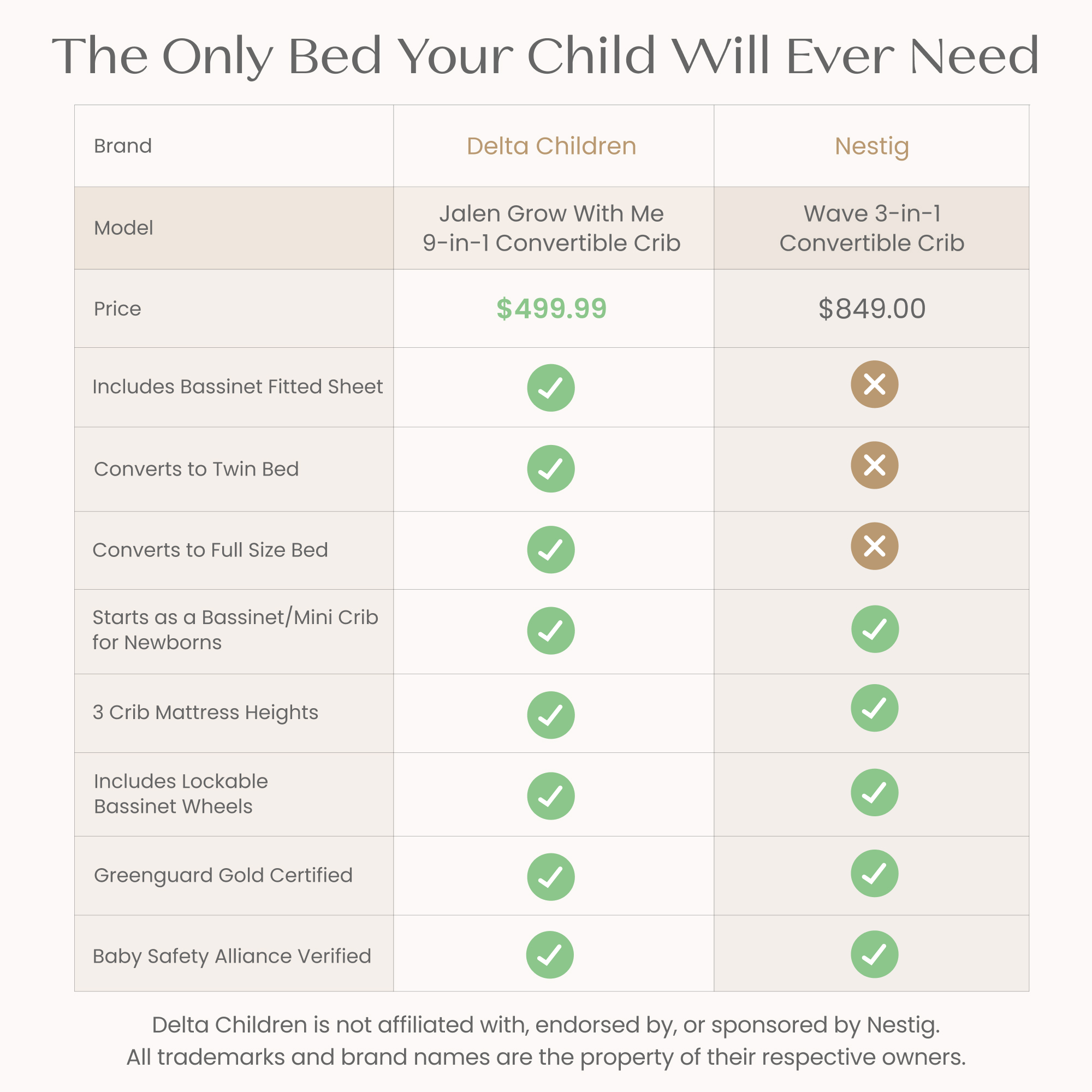Click Delta Children's Bassinet Fitted Sheet checkmark
Screen dimensions: 1092x1092
tap(550, 388)
